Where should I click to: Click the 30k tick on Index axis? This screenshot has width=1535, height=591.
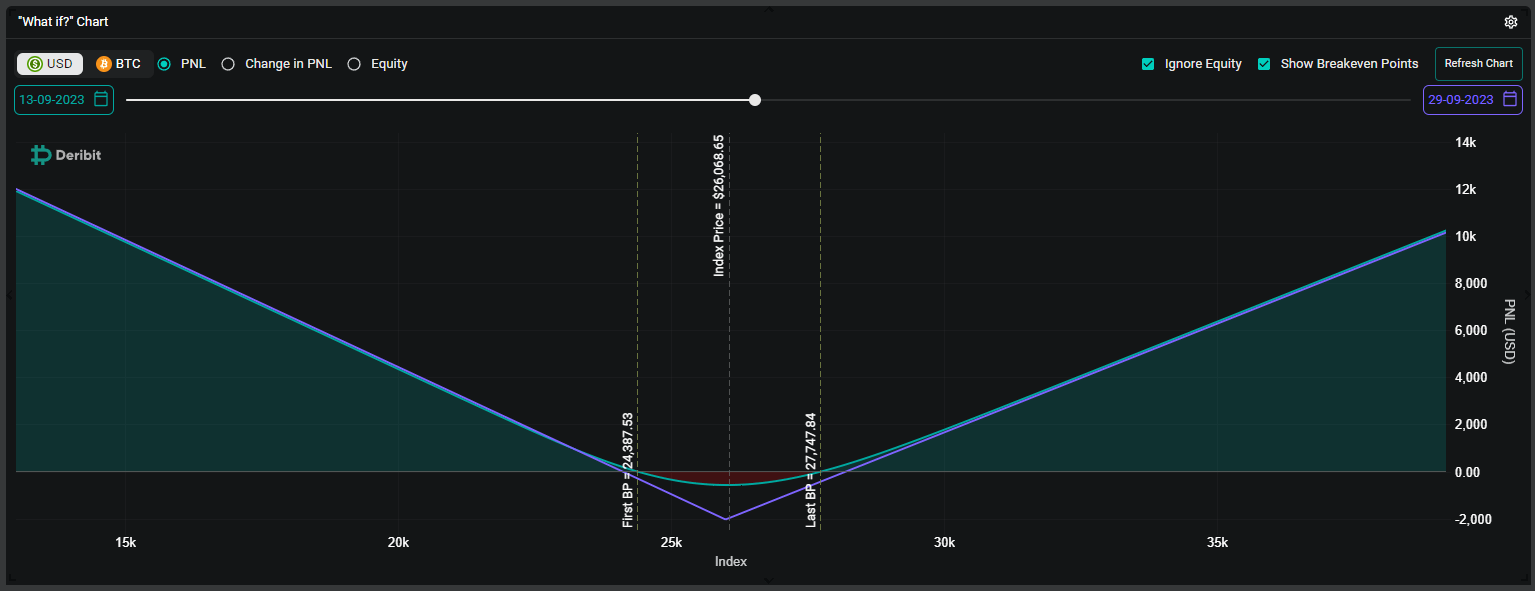[x=944, y=543]
